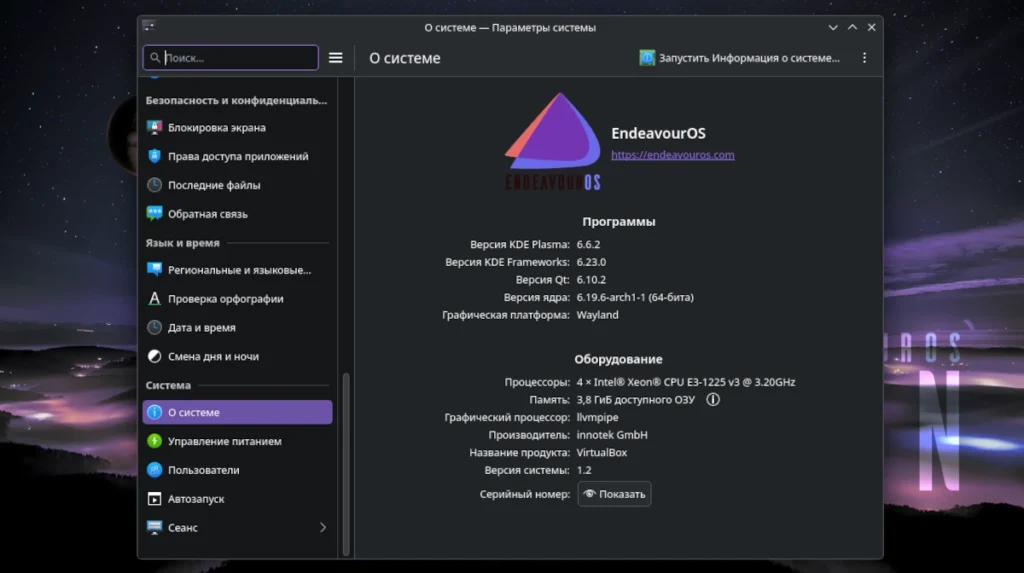Click the EndeavourOS logo image
Image resolution: width=1024 pixels, height=573 pixels.
click(x=552, y=141)
